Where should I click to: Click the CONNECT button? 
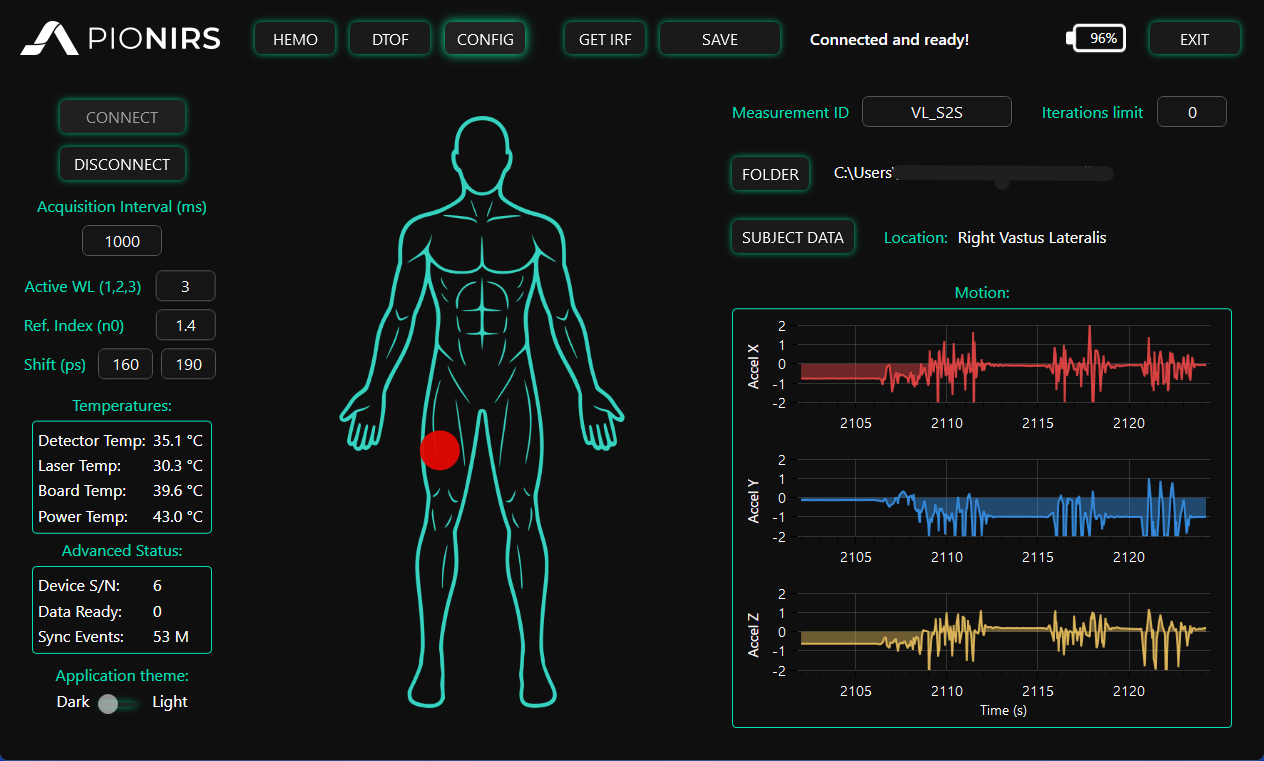122,117
